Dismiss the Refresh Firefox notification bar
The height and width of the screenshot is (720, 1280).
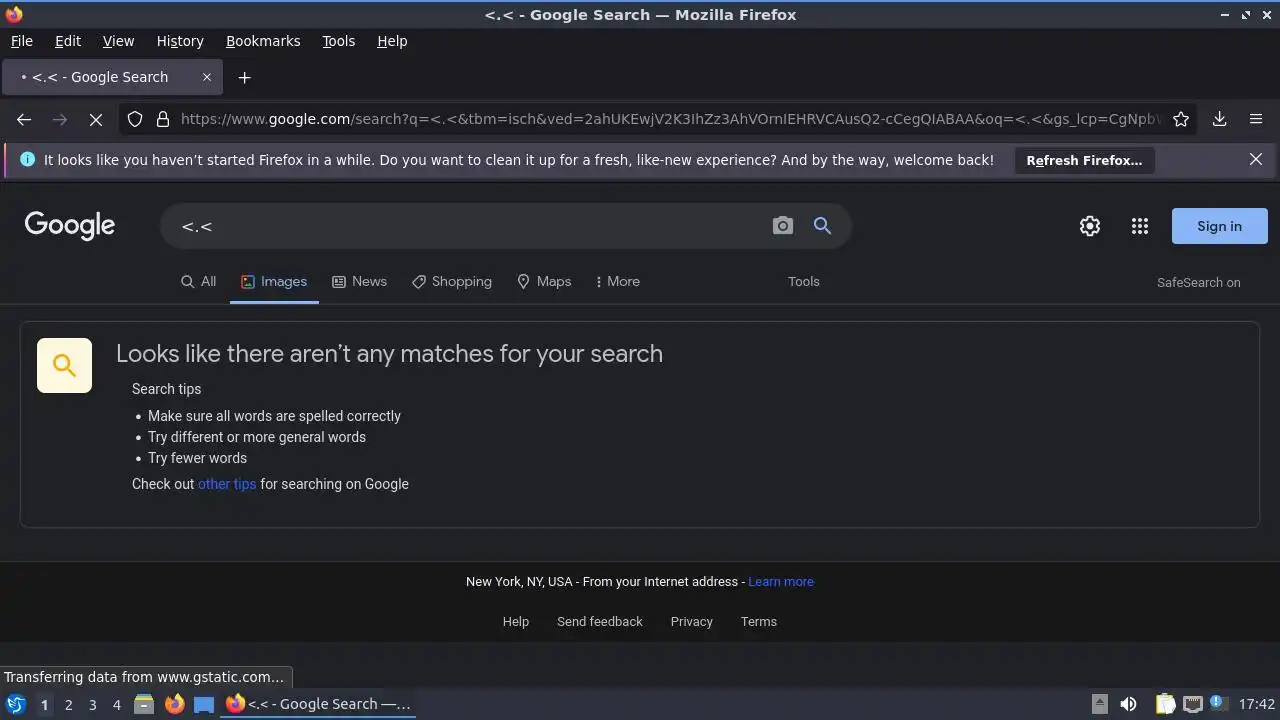(1256, 159)
